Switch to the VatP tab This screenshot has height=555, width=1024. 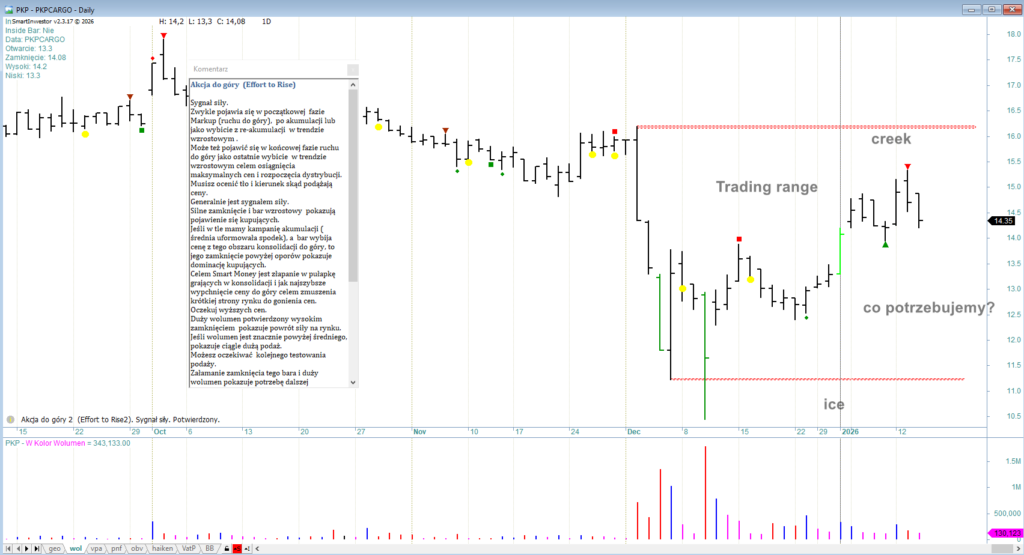tap(189, 548)
